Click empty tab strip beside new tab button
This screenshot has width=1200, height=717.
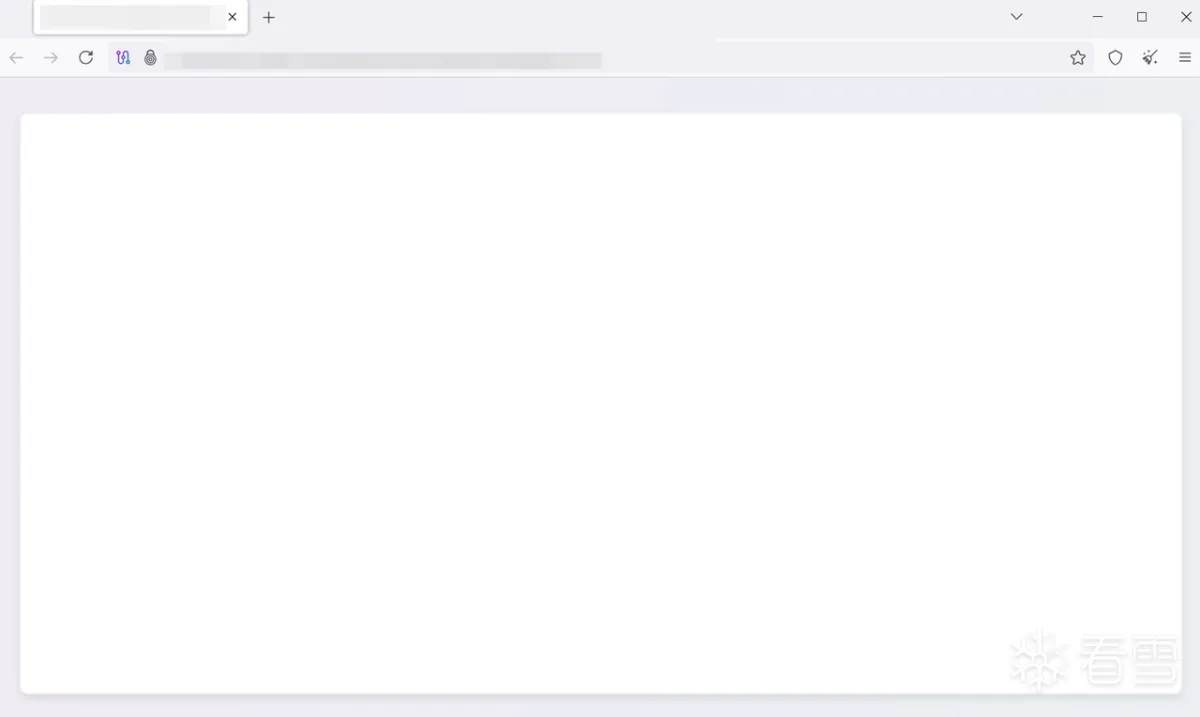(640, 17)
